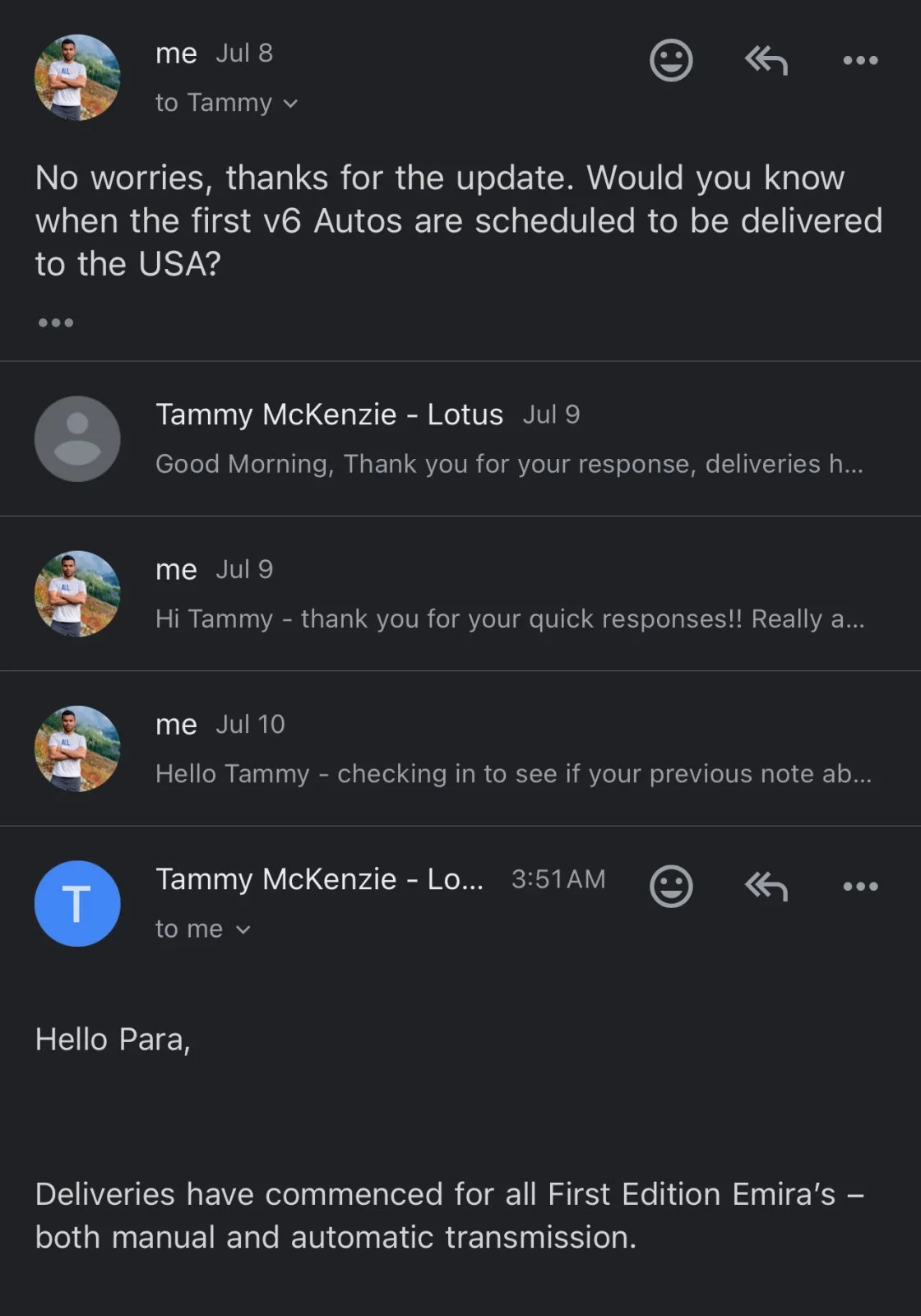921x1316 pixels.
Task: Reply all to the Jul 8 message
Action: [766, 60]
